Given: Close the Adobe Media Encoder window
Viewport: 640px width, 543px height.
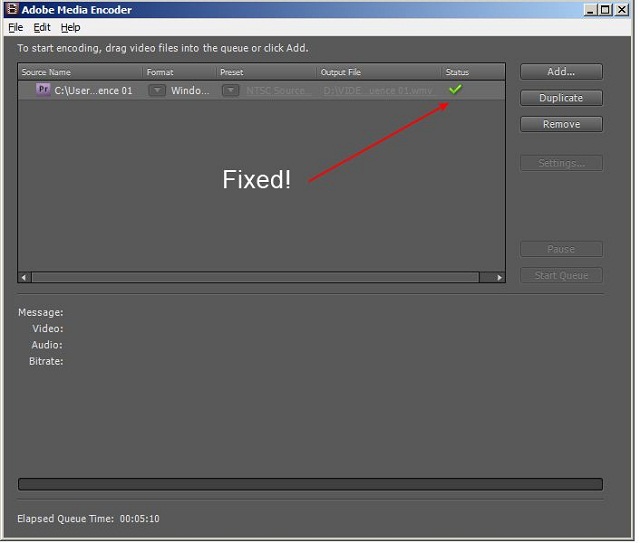Looking at the screenshot, I should [x=622, y=9].
